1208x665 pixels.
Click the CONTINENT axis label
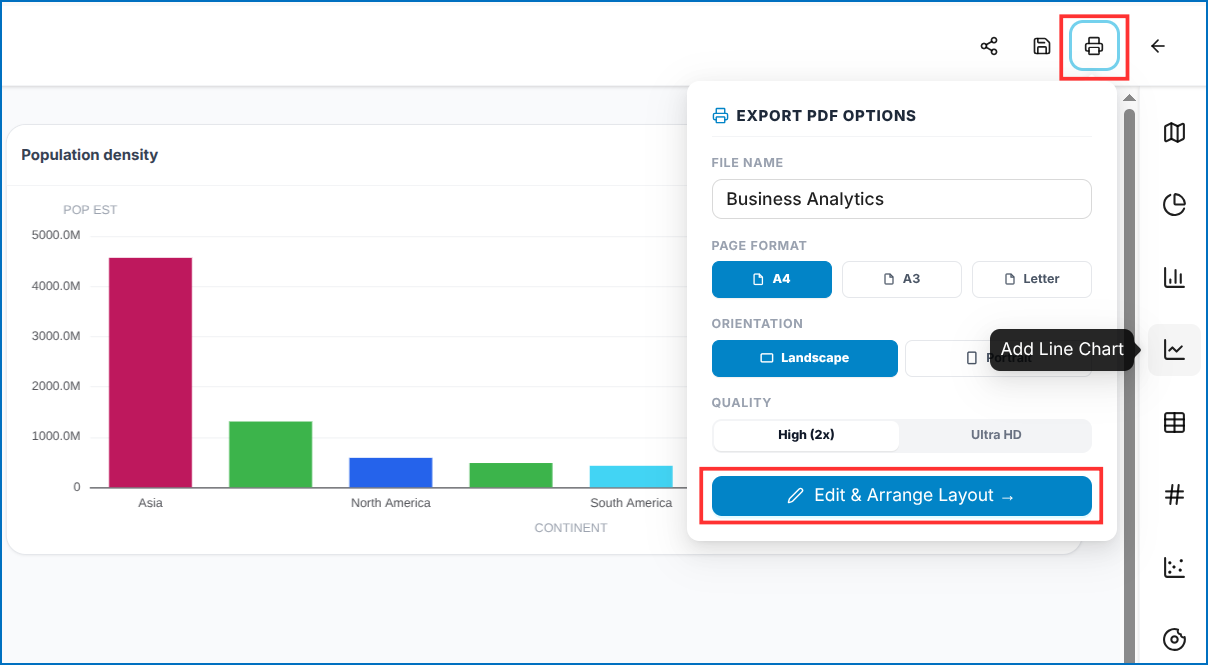570,527
